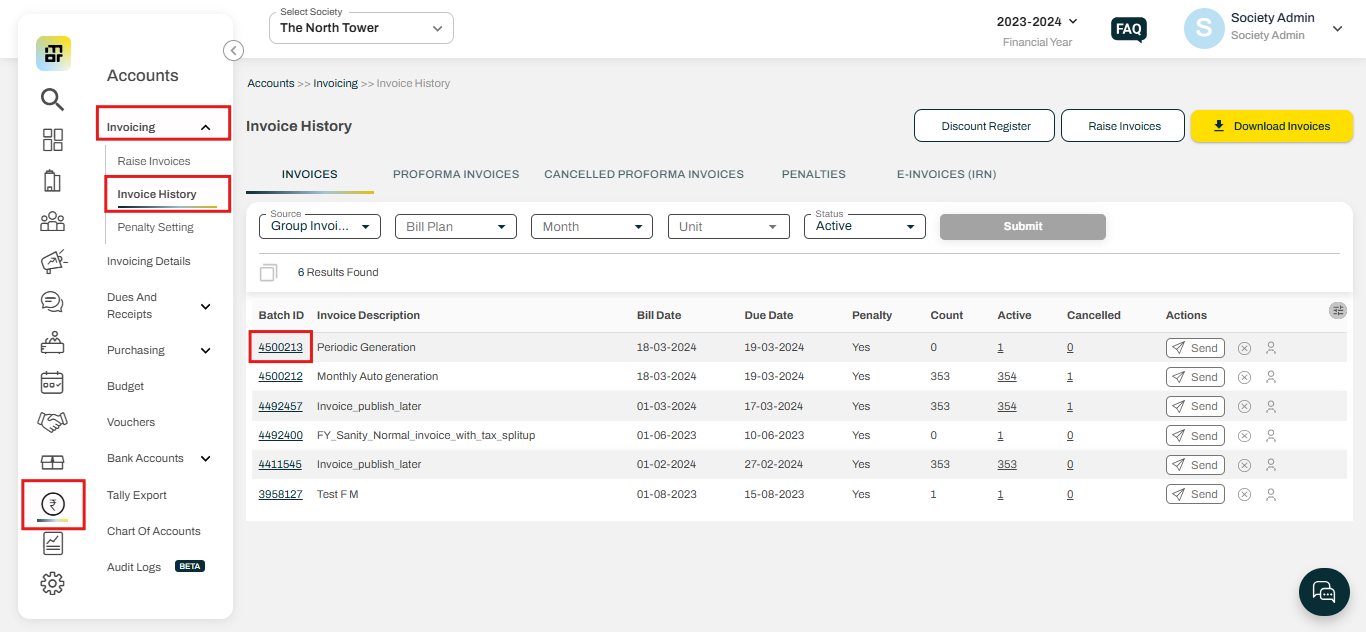Open the settings gear in the sidebar

pyautogui.click(x=53, y=583)
